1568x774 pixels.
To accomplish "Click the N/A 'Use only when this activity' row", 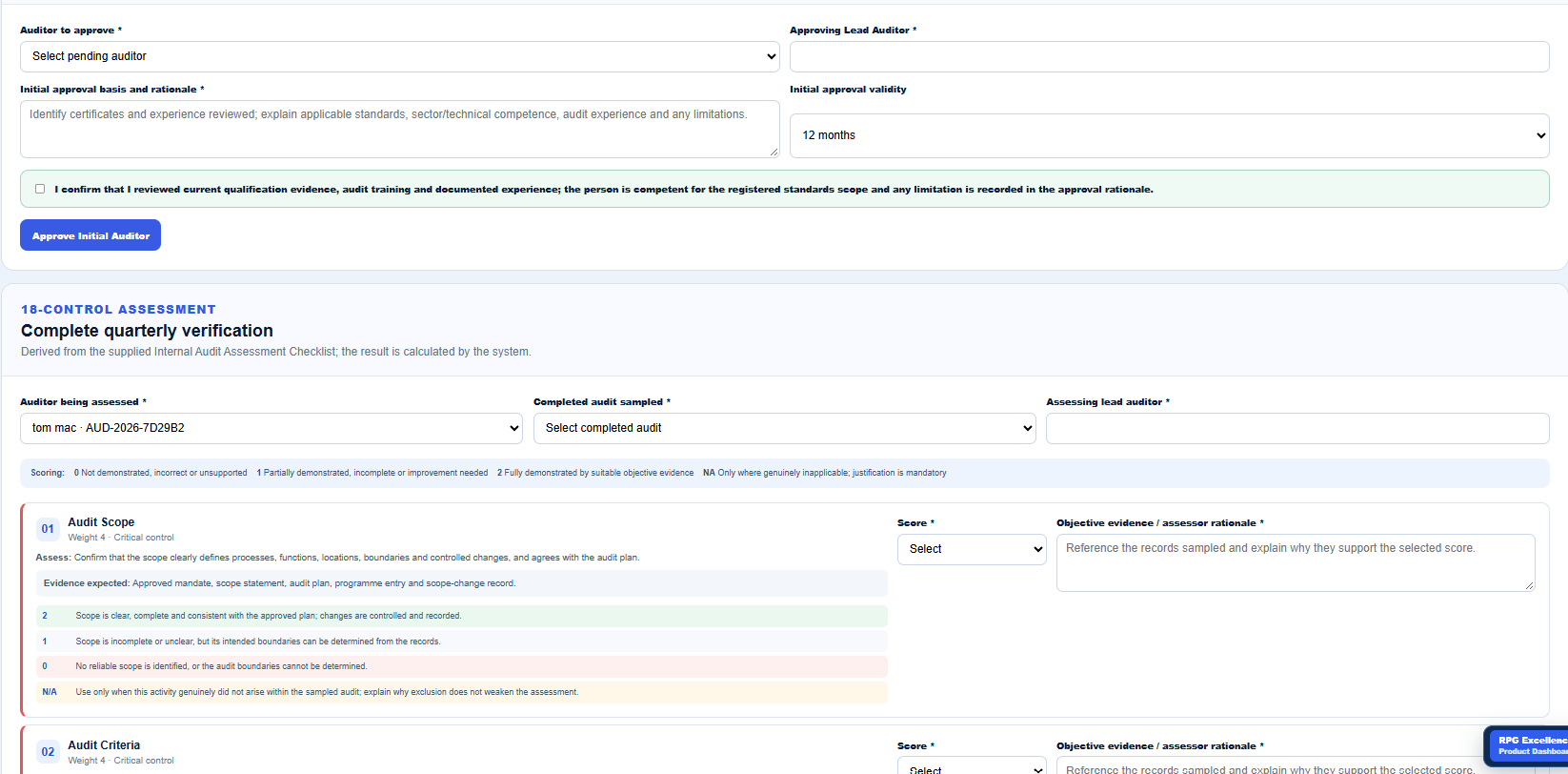I will (462, 692).
